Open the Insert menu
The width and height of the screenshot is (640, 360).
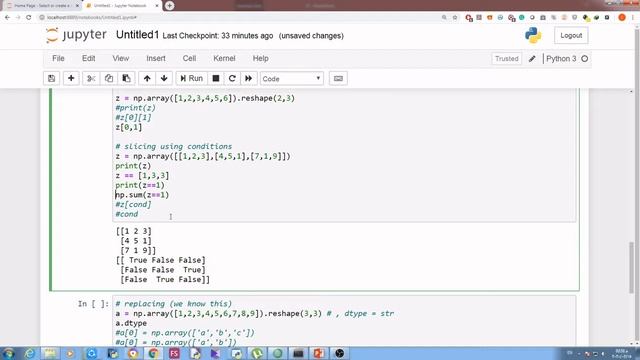156,58
